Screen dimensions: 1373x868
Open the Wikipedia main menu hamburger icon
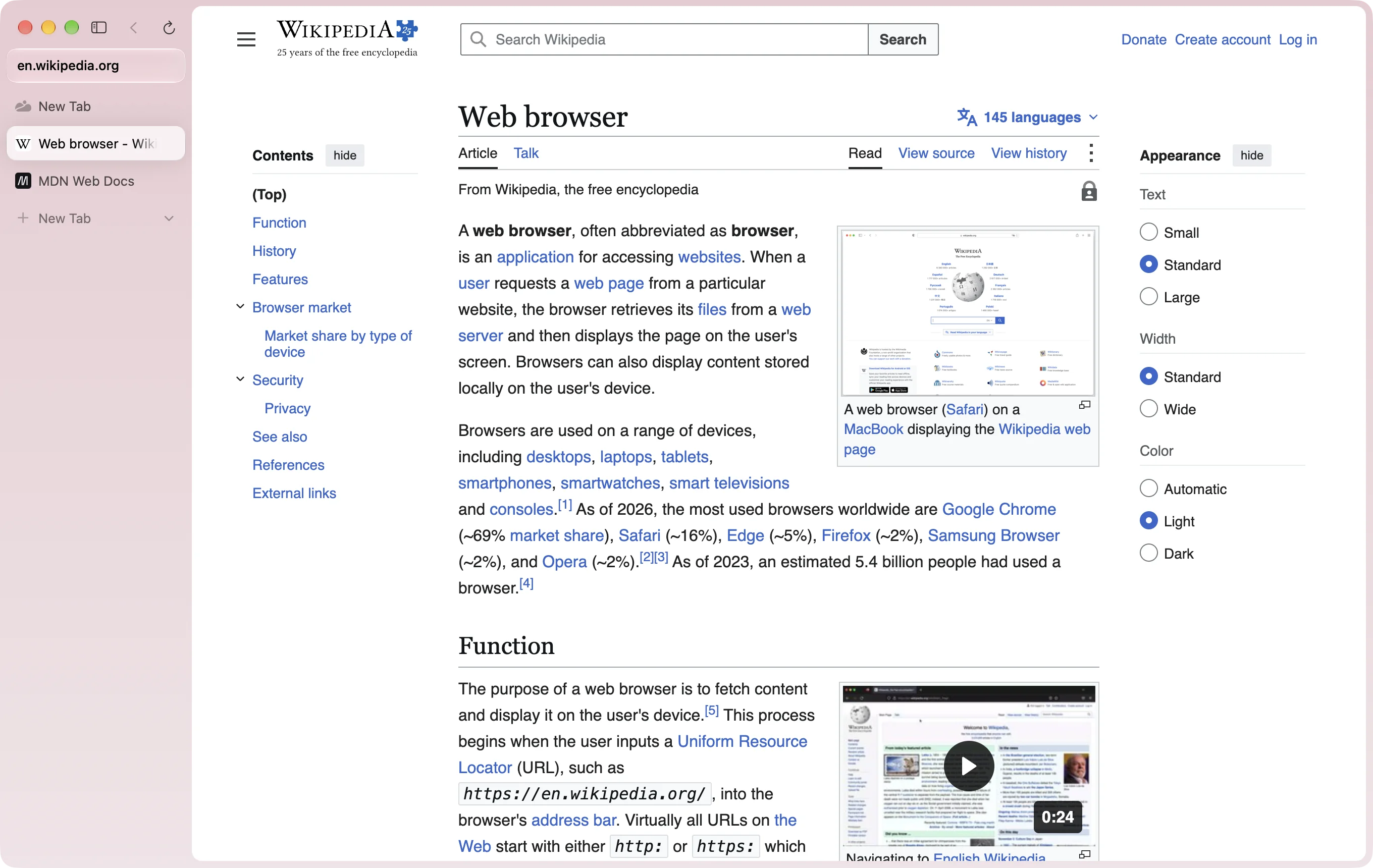[246, 39]
